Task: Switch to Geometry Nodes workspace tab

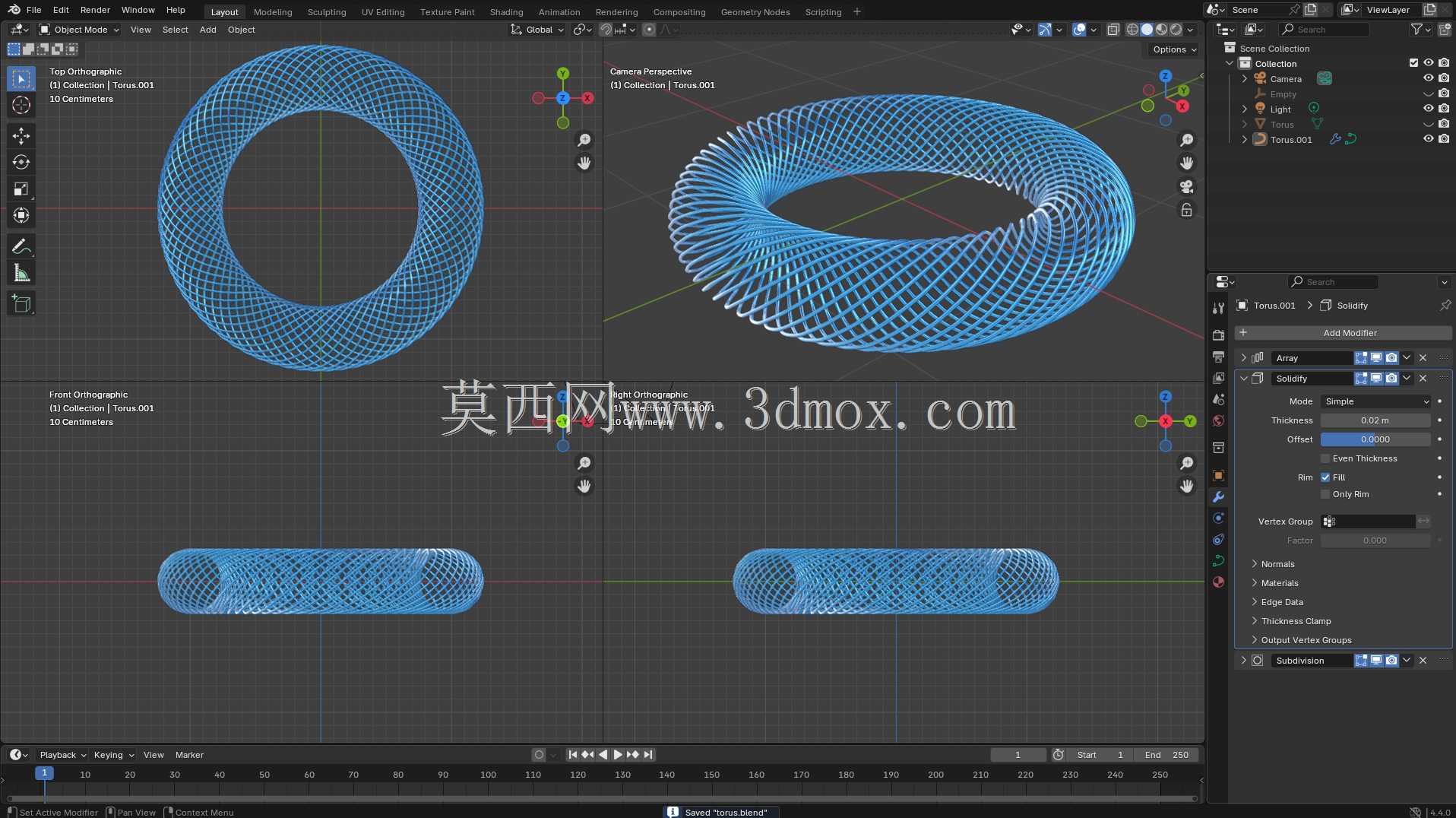Action: tap(755, 11)
